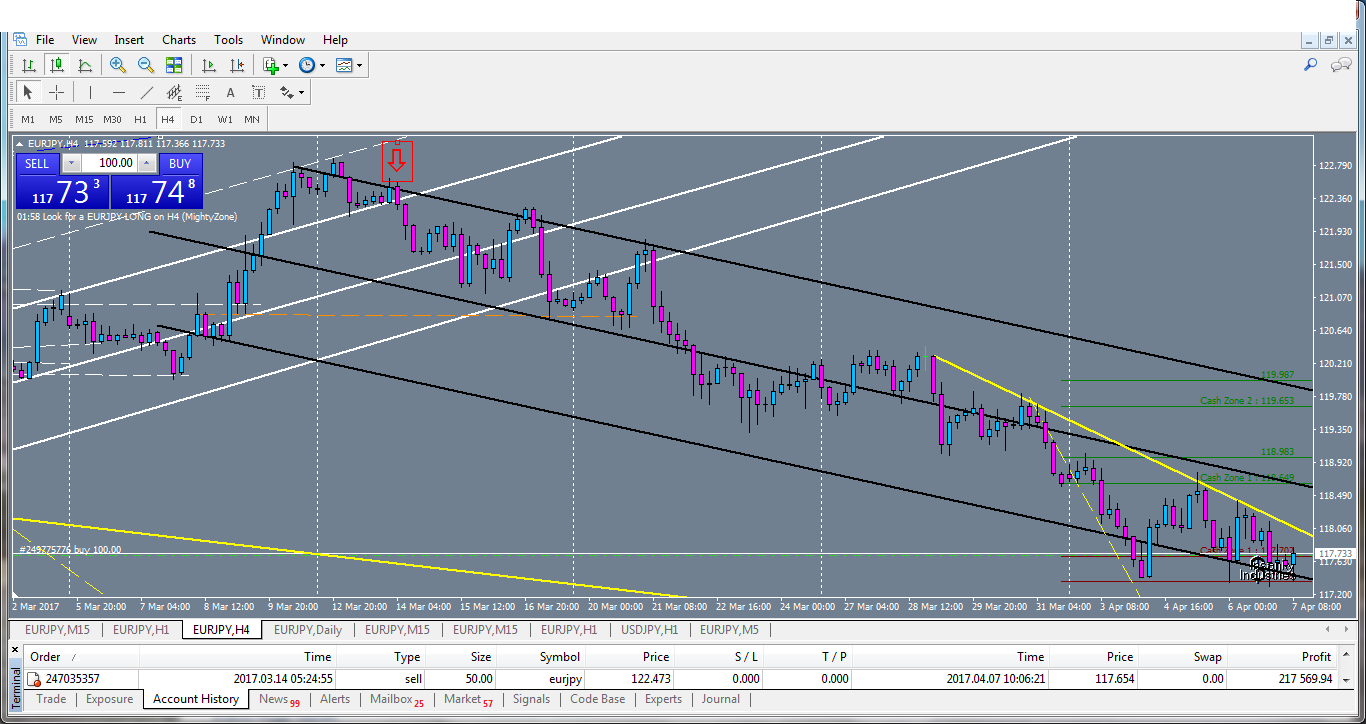Activate the crosshair cursor tool
This screenshot has width=1366, height=724.
point(56,92)
